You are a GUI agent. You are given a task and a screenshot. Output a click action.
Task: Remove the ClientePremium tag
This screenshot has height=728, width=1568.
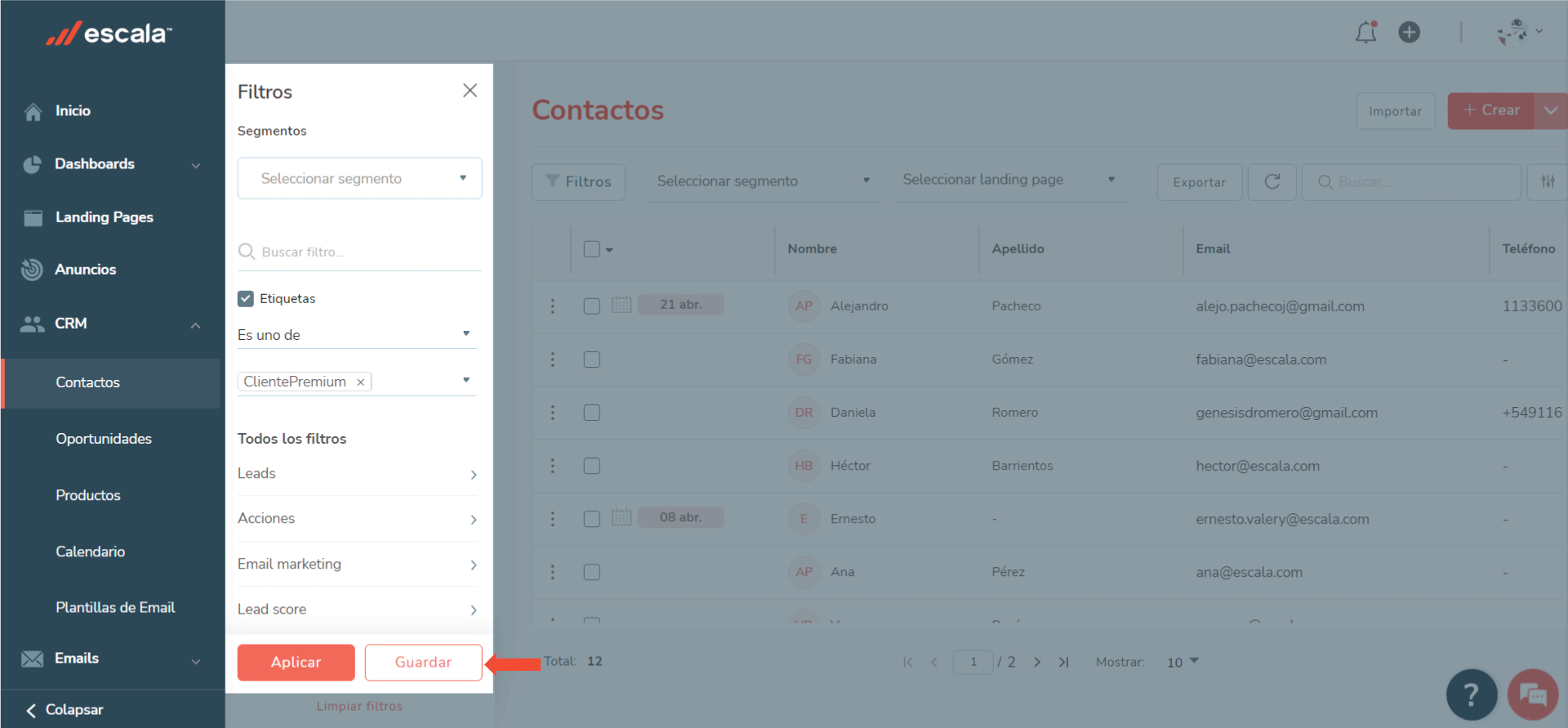[x=360, y=382]
